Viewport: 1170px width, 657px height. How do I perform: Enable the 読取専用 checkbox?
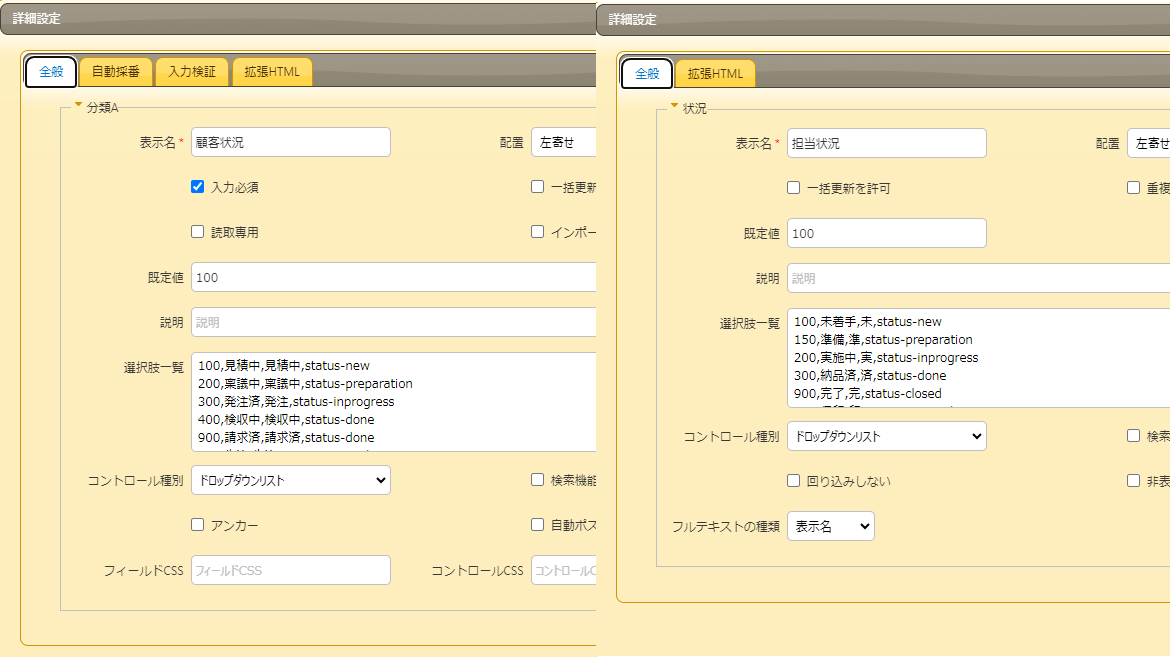(x=198, y=232)
